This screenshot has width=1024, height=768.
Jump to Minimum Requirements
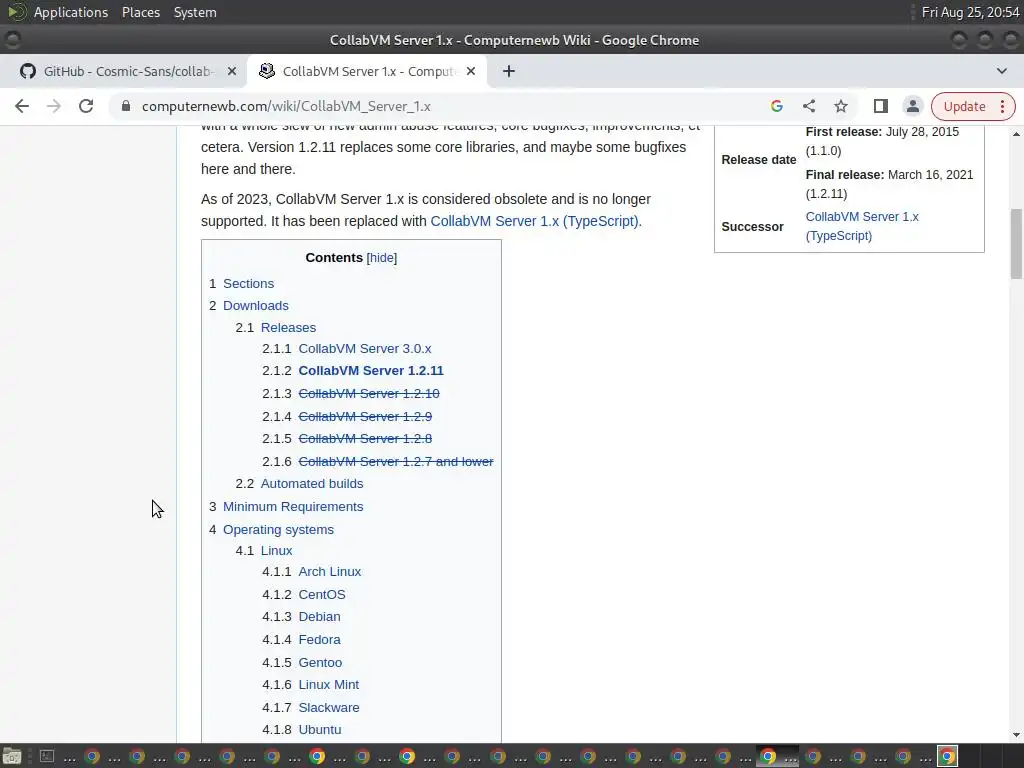coord(293,507)
